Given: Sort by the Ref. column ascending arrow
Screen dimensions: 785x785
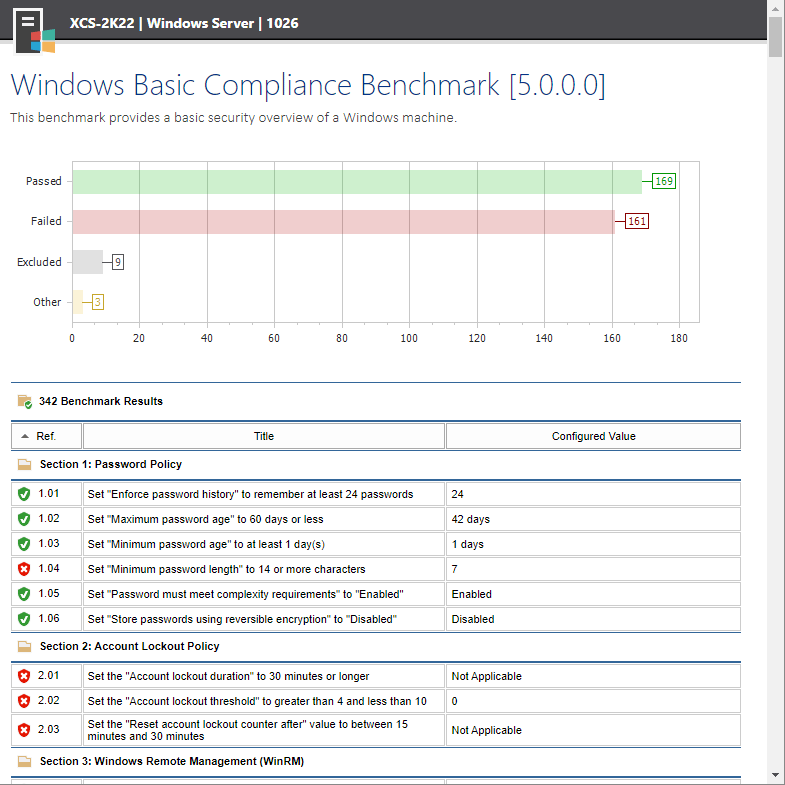Looking at the screenshot, I should [x=25, y=436].
